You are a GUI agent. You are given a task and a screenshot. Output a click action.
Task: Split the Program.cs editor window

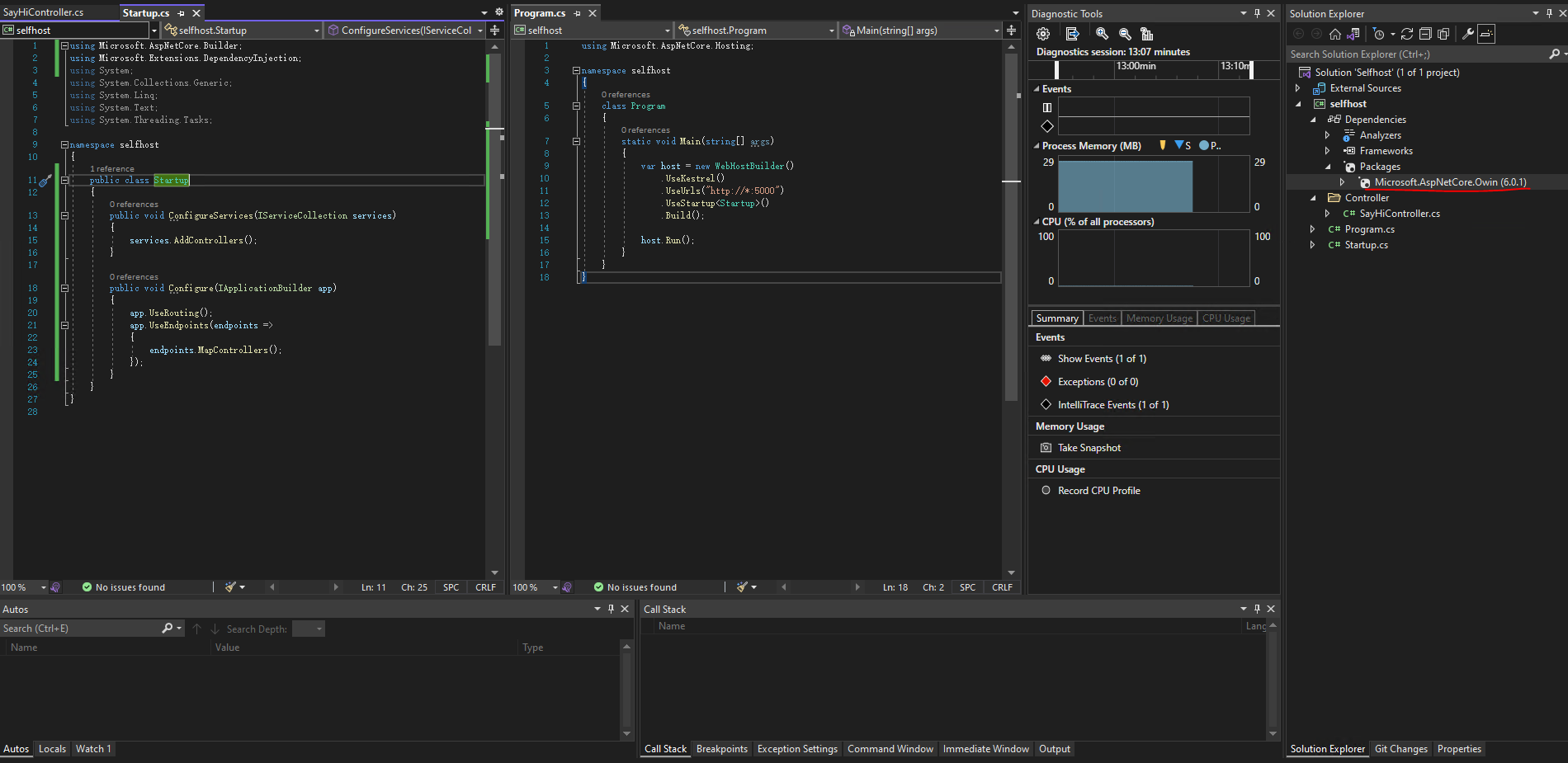tap(1011, 30)
